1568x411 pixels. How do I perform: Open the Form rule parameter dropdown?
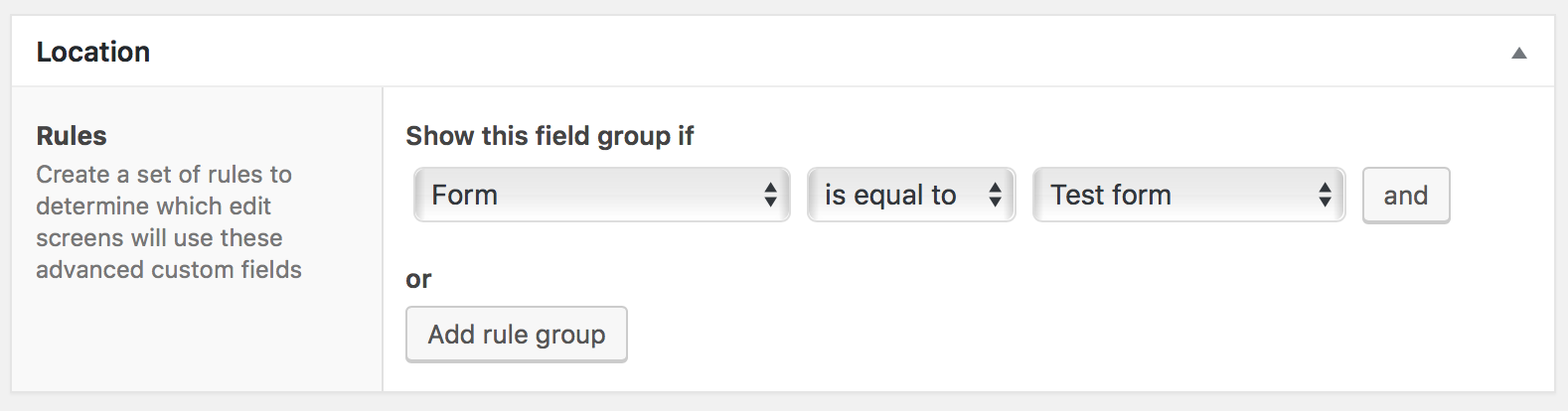coord(601,195)
